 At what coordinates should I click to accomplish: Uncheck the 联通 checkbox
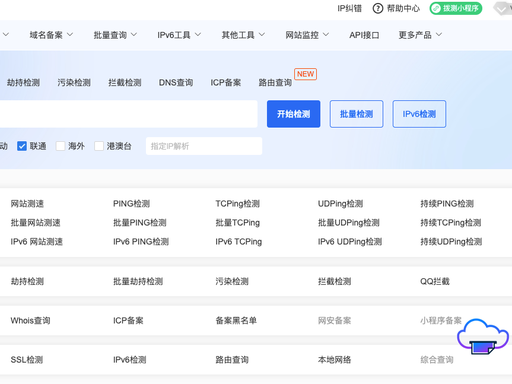coord(22,146)
